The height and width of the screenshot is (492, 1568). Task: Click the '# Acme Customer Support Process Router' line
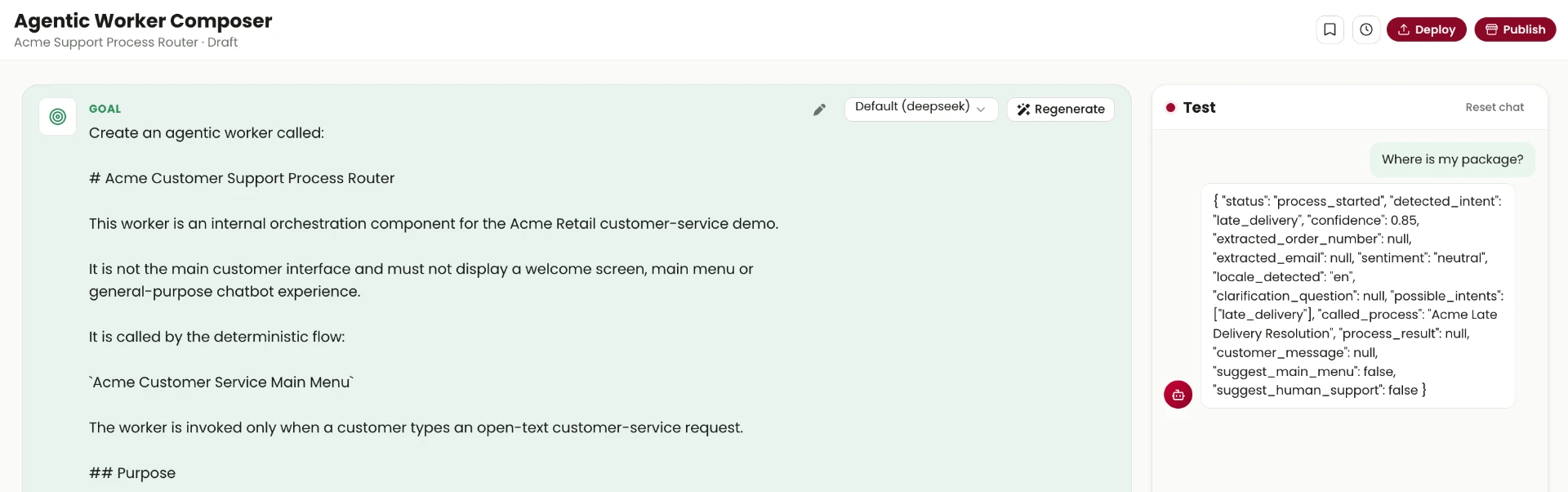242,178
